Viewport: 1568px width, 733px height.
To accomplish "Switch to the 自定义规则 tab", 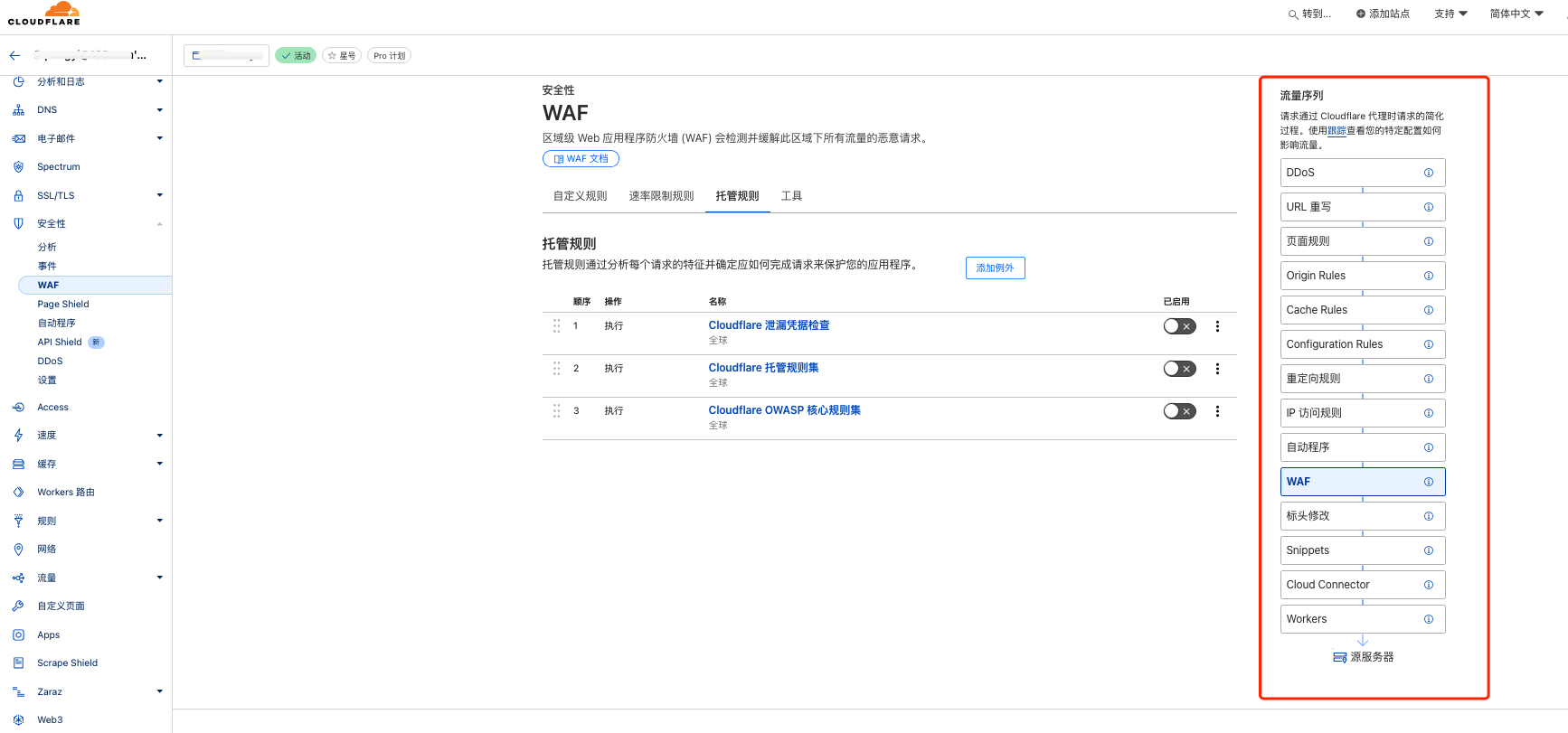I will pos(580,196).
